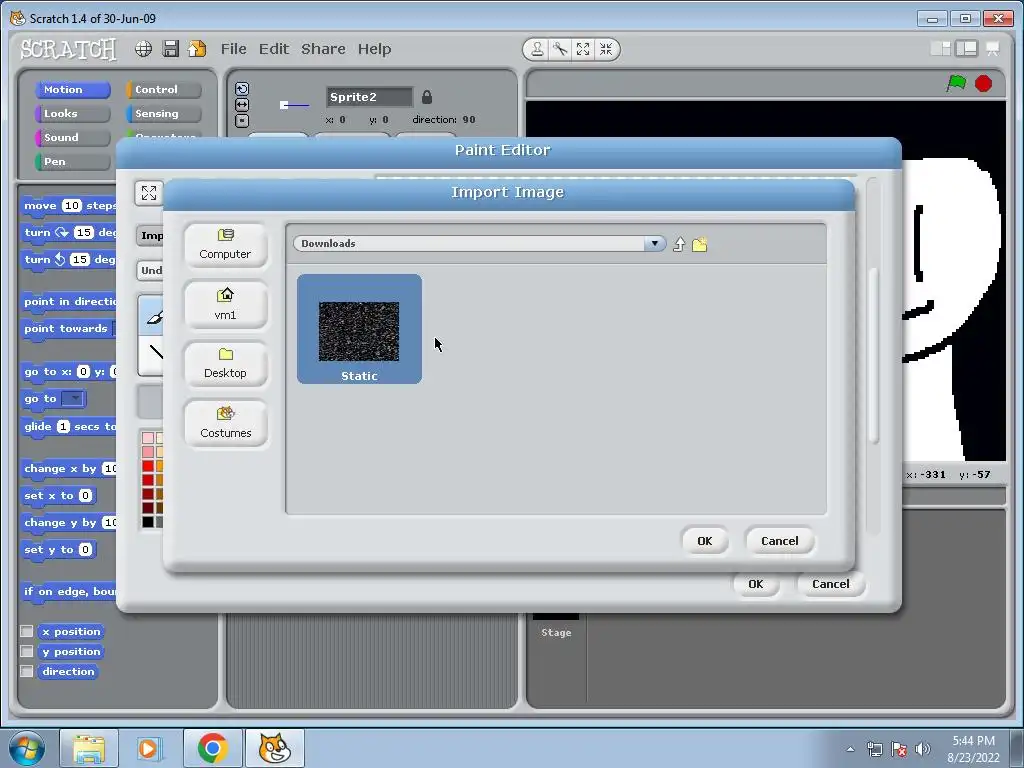Toggle the sprite lock icon
The width and height of the screenshot is (1024, 768).
pos(426,97)
